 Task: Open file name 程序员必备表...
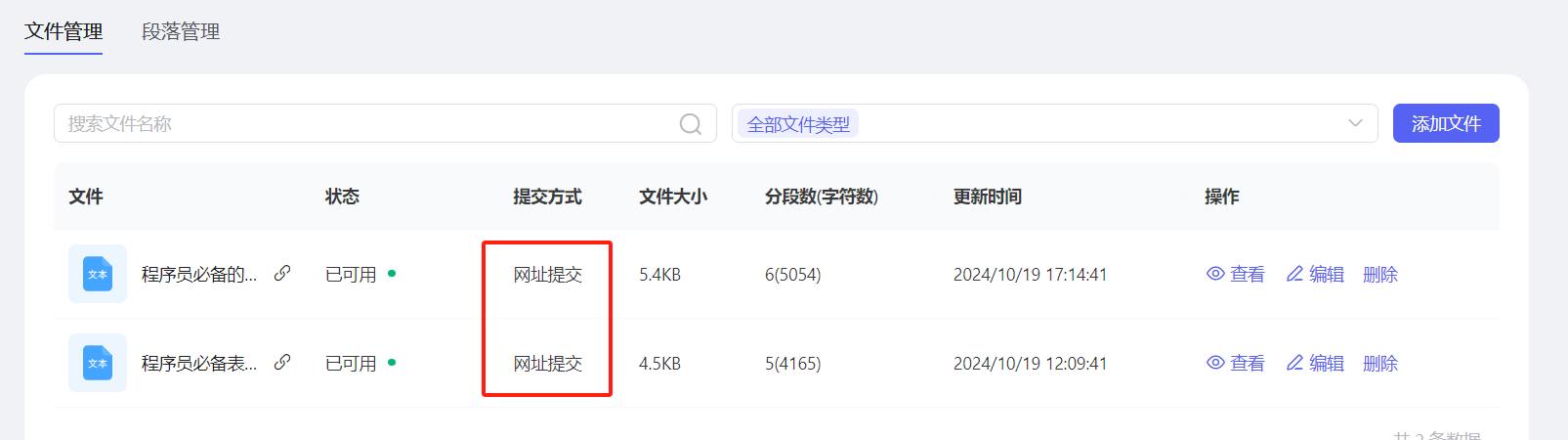click(199, 364)
